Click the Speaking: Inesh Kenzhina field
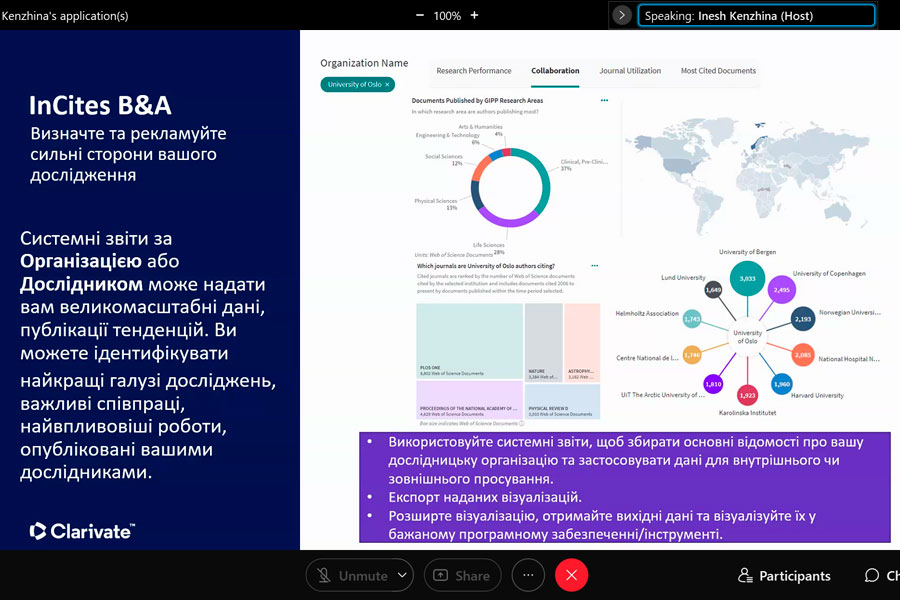Screen dimensions: 900x600 [x=756, y=16]
